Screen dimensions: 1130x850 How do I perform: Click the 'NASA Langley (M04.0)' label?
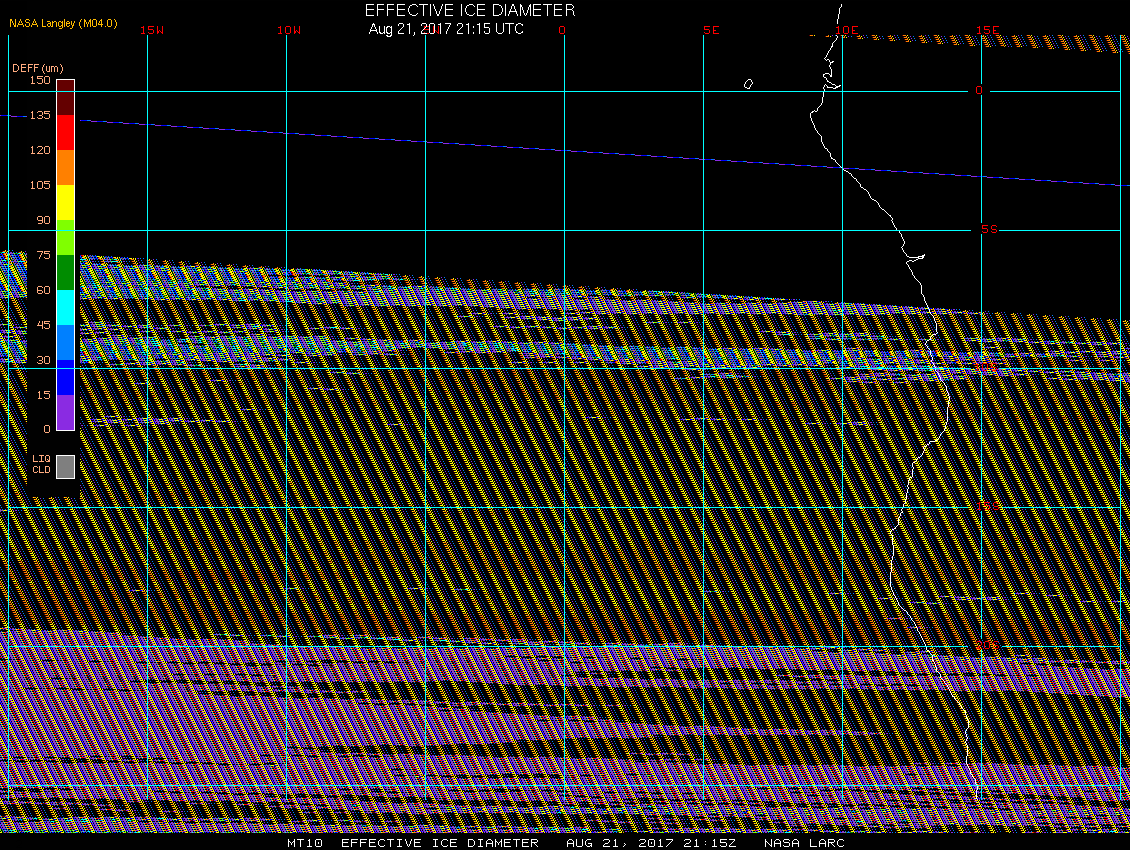(x=63, y=23)
